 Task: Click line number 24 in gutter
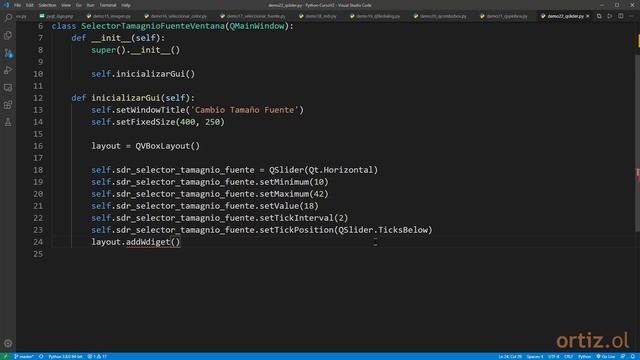(x=38, y=242)
